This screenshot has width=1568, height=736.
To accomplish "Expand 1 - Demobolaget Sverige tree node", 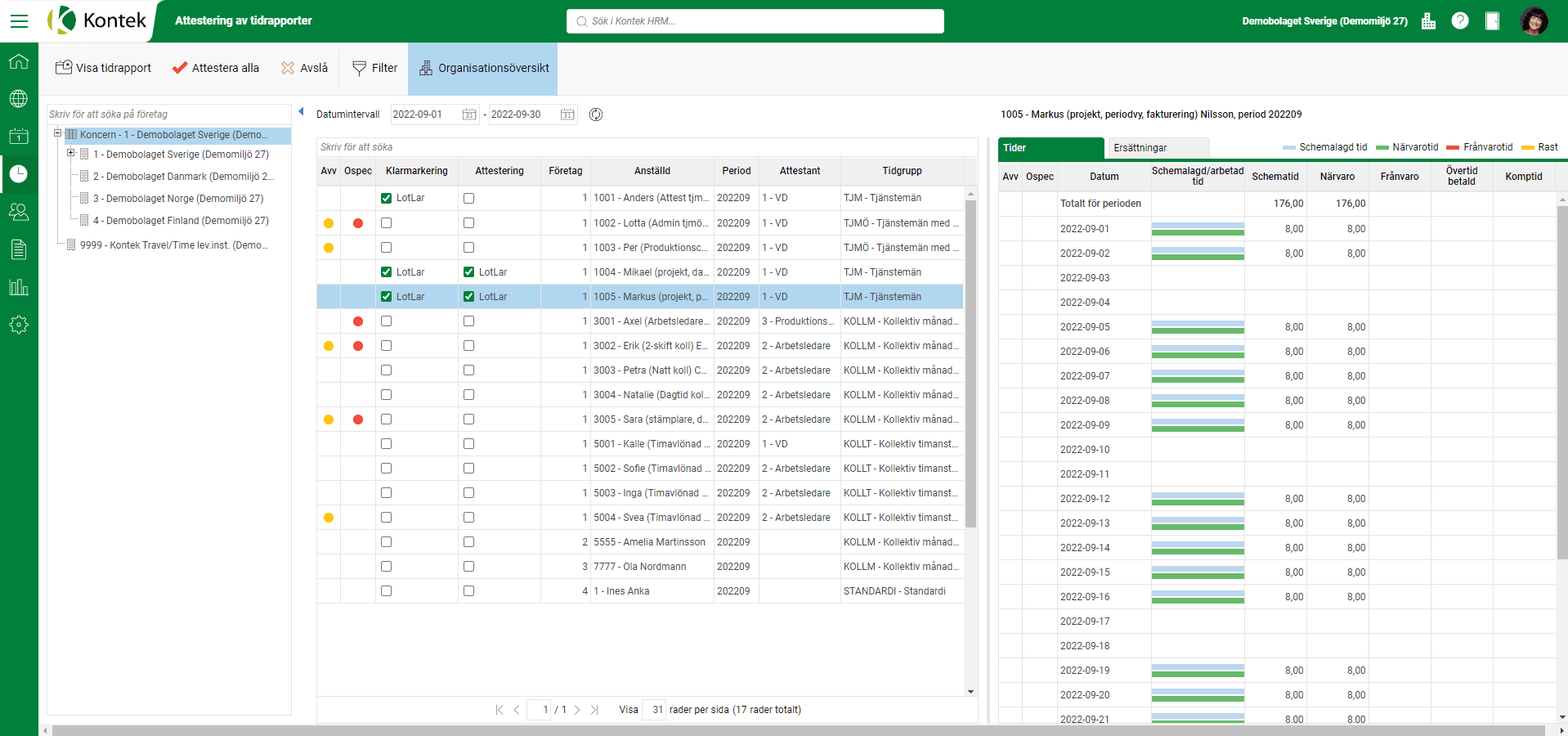I will [71, 153].
